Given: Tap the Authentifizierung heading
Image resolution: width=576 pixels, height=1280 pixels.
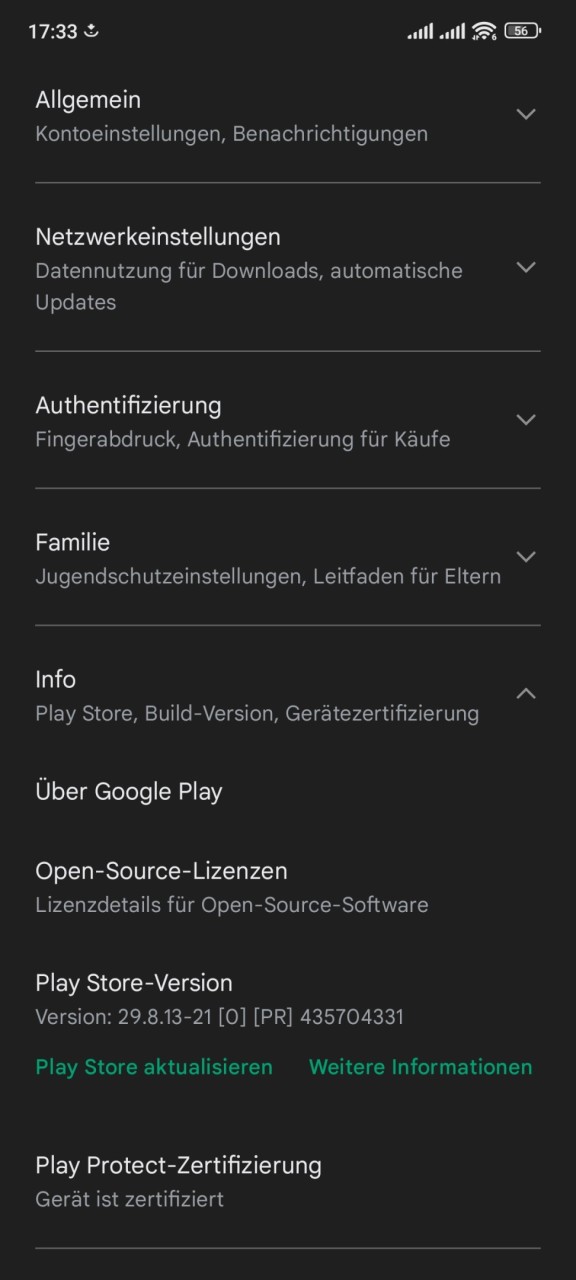Looking at the screenshot, I should click(128, 405).
